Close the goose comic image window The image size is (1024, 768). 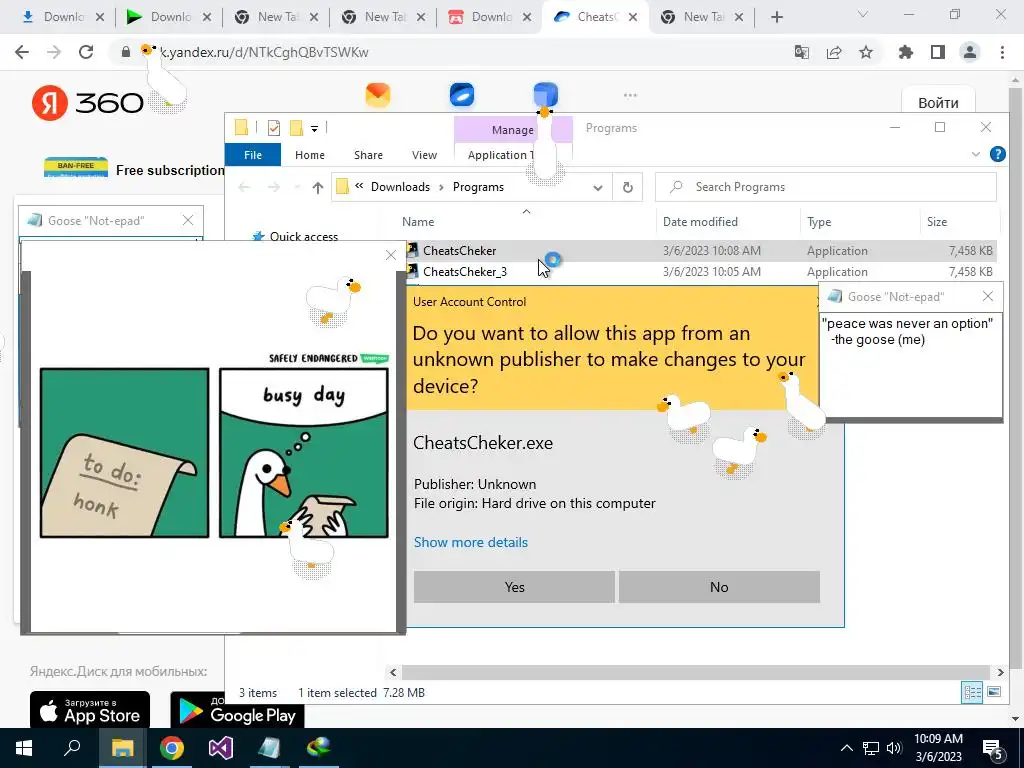click(391, 255)
